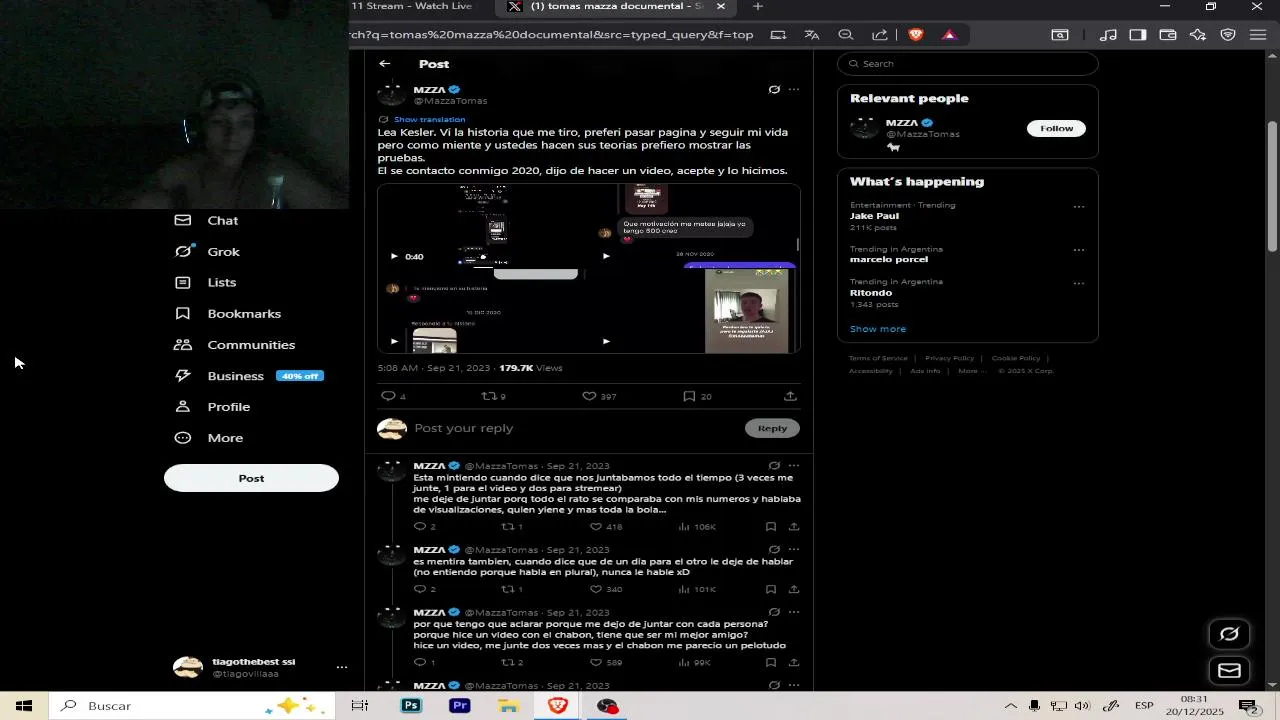
Task: Share the reply with 106K views
Action: pyautogui.click(x=794, y=527)
